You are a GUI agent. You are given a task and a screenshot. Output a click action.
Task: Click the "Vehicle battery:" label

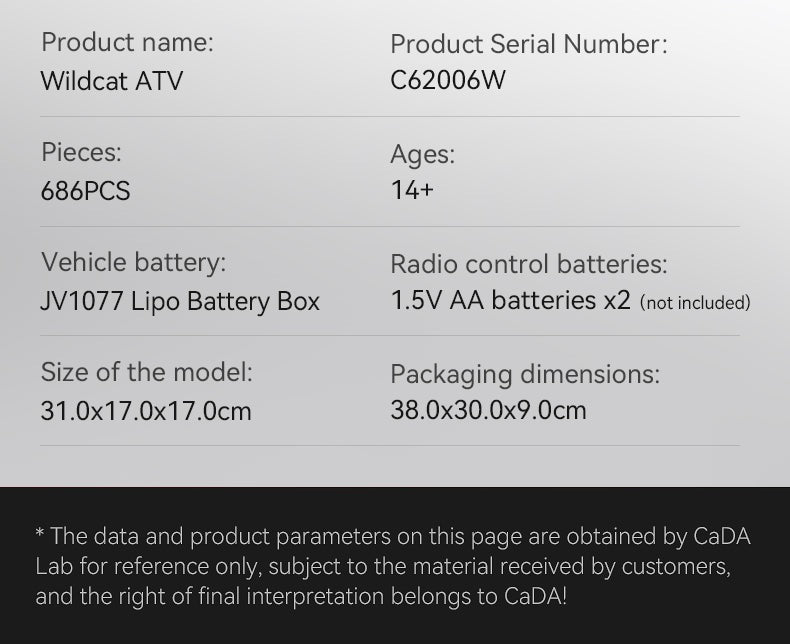[133, 263]
